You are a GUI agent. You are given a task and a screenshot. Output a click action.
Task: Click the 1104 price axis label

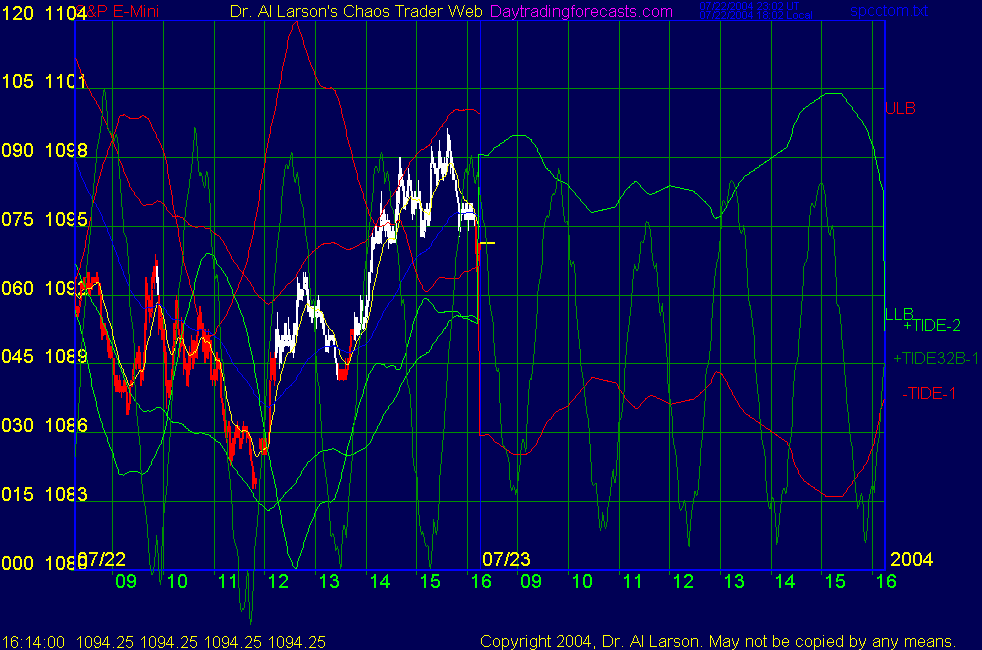pyautogui.click(x=66, y=13)
